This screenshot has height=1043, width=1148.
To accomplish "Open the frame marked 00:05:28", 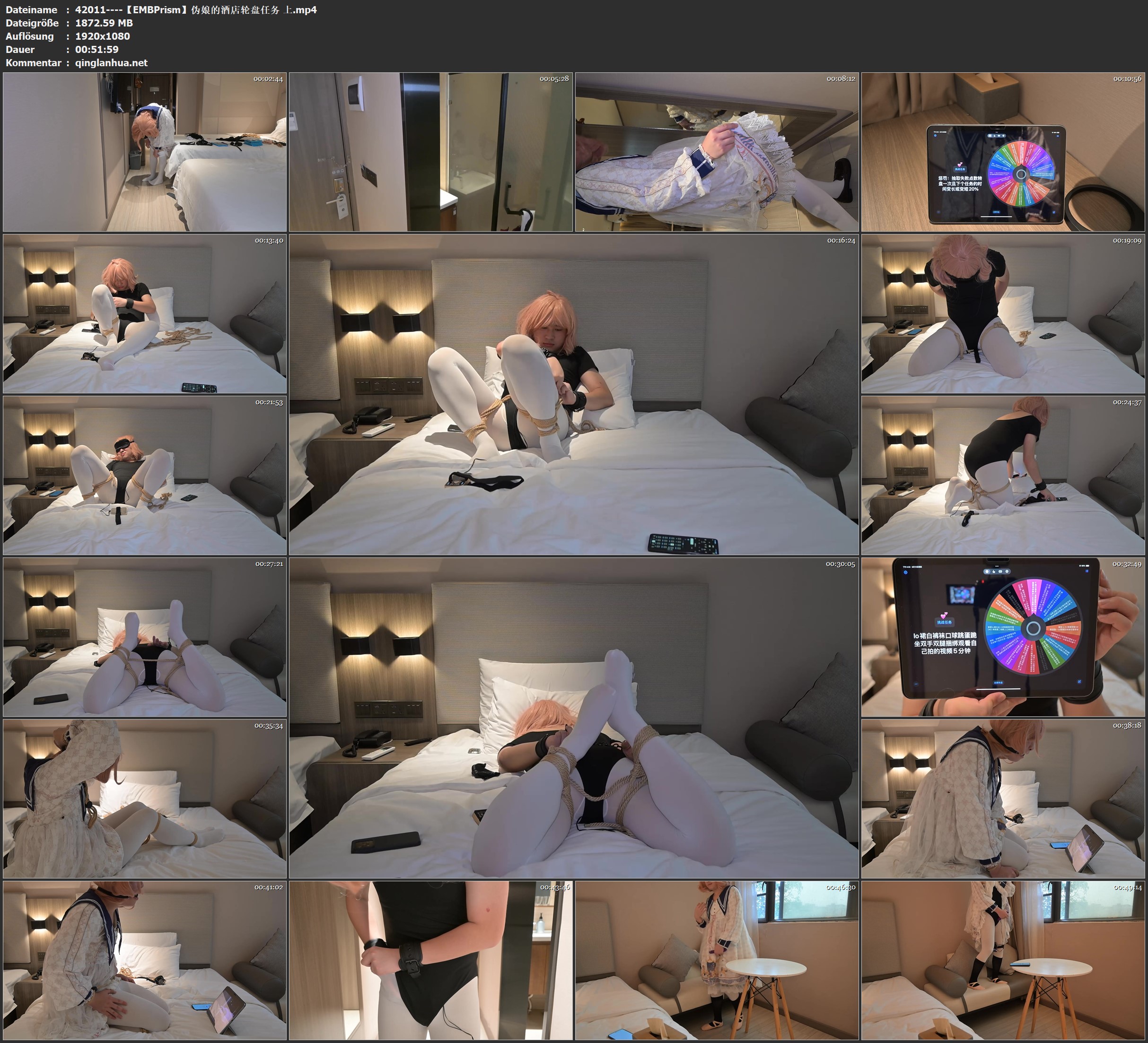I will pyautogui.click(x=430, y=152).
